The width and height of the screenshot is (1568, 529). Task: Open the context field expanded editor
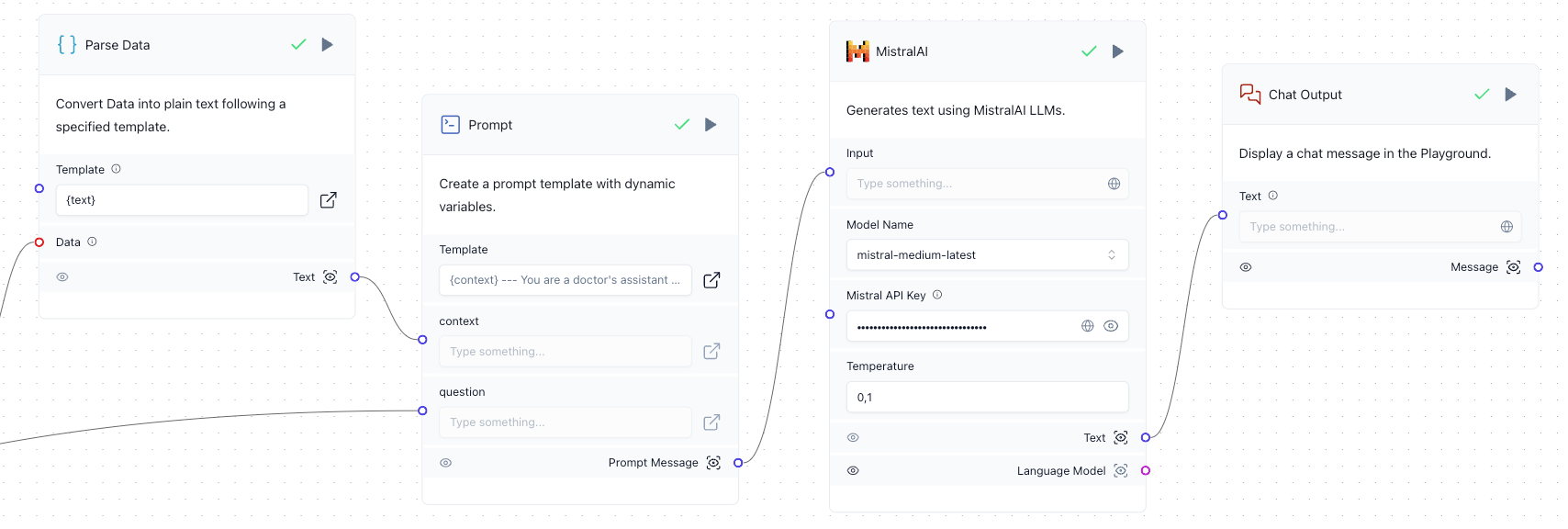point(711,351)
